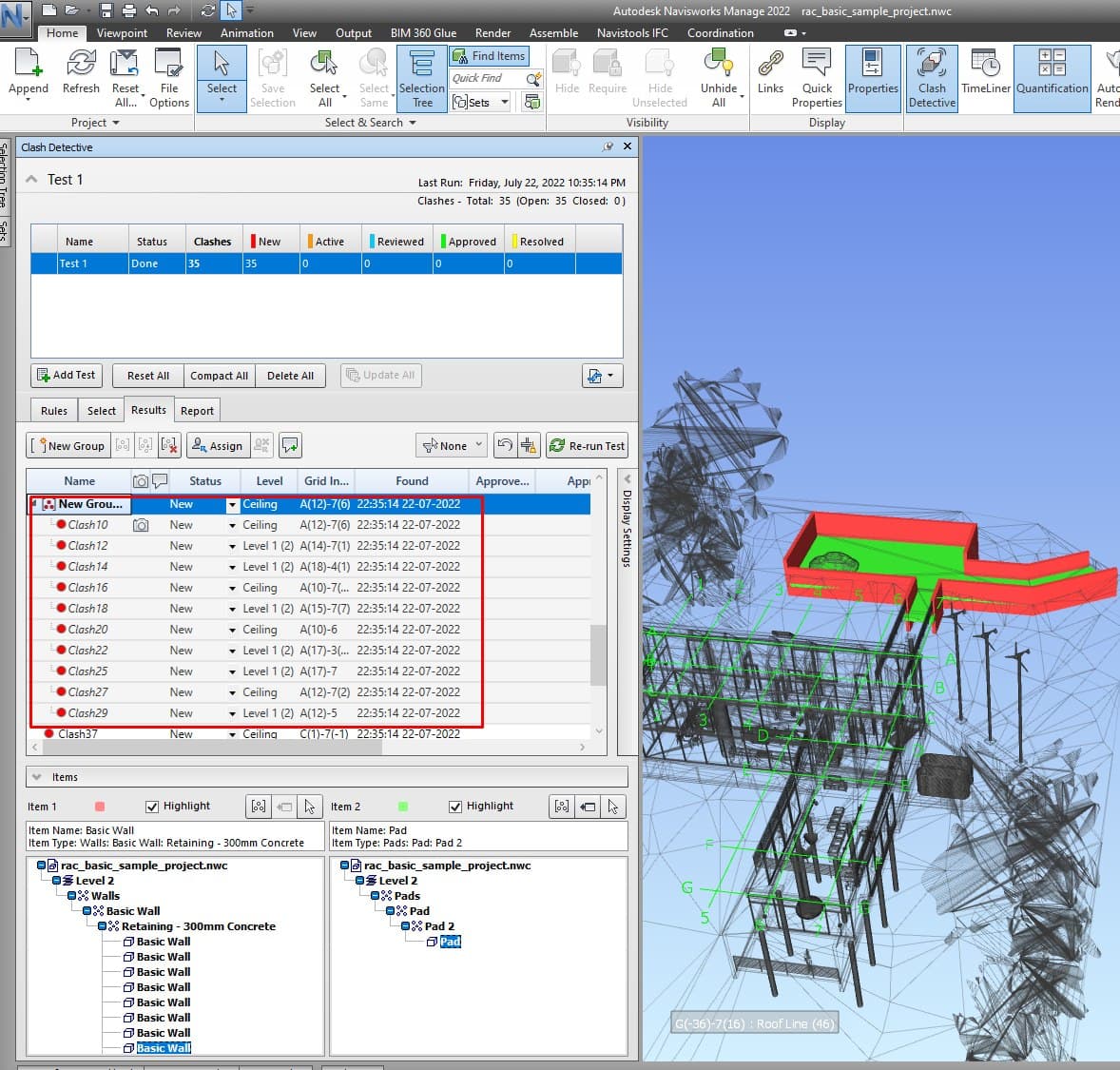
Task: Toggle Item 1 Highlight checkbox
Action: (x=151, y=807)
